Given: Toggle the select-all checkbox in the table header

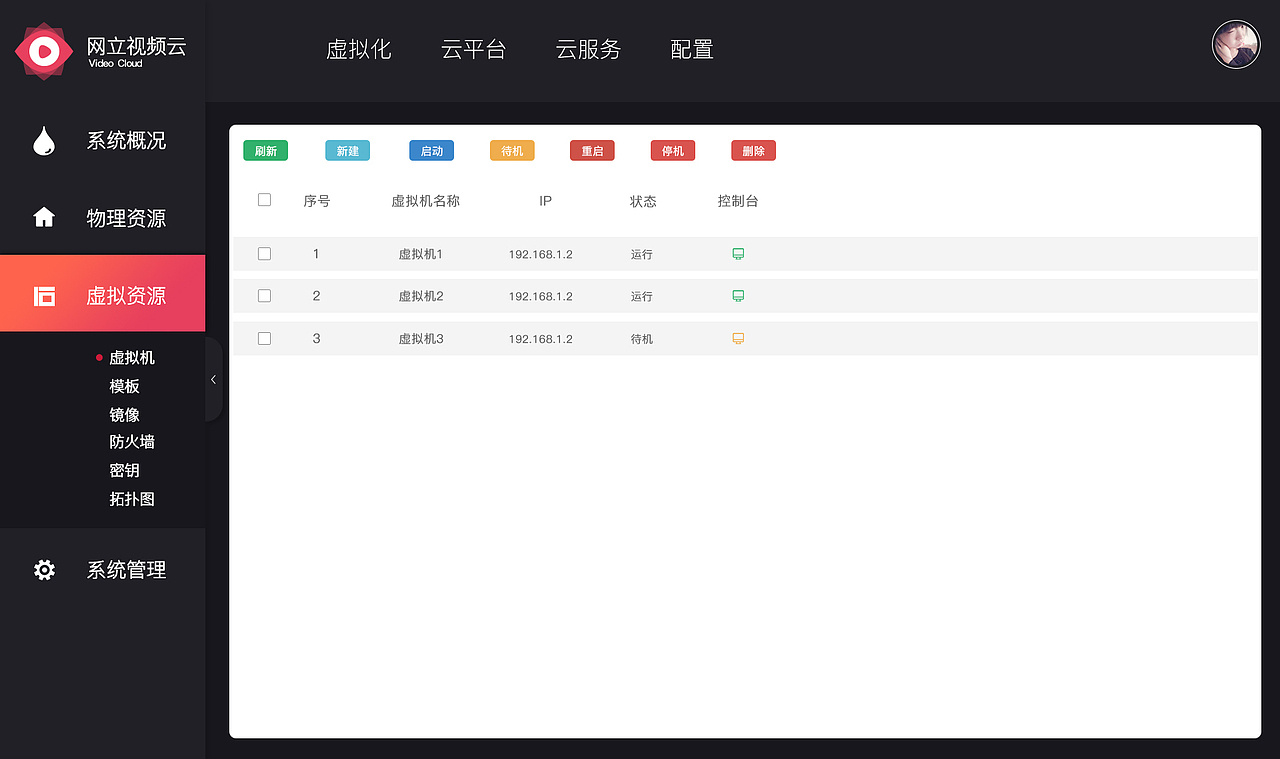Looking at the screenshot, I should [x=264, y=200].
